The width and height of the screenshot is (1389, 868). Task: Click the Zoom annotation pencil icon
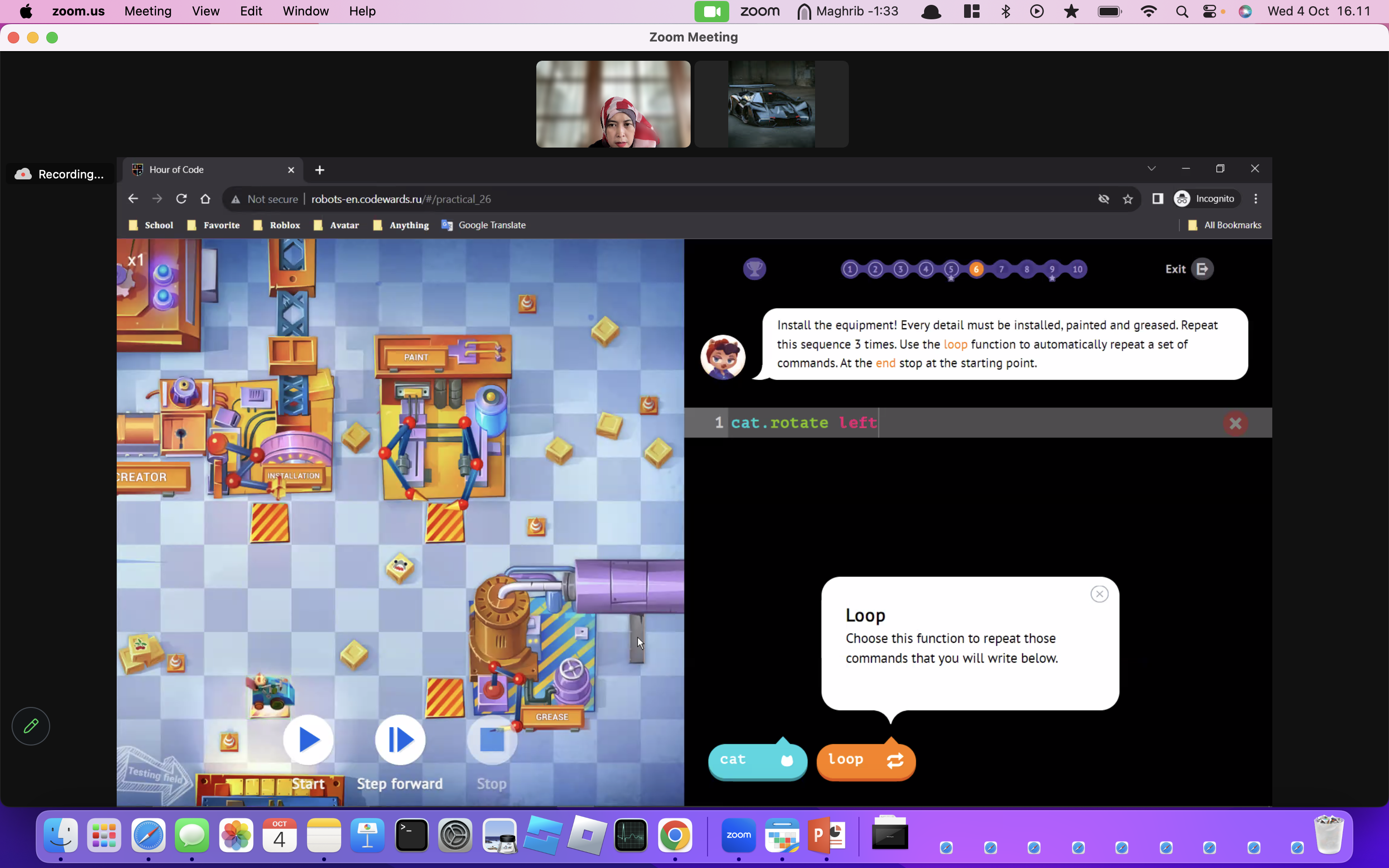click(31, 726)
